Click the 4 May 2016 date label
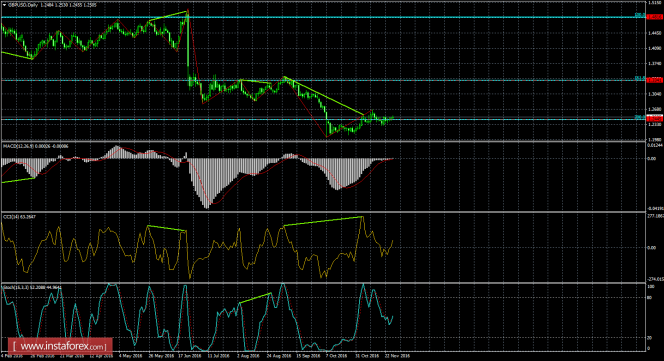The width and height of the screenshot is (664, 361). (x=130, y=356)
